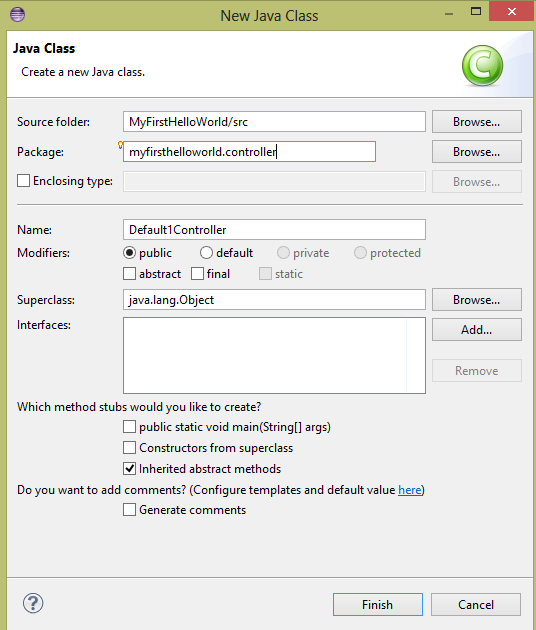Tick the Generate comments checkbox
This screenshot has width=536, height=630.
pyautogui.click(x=129, y=510)
